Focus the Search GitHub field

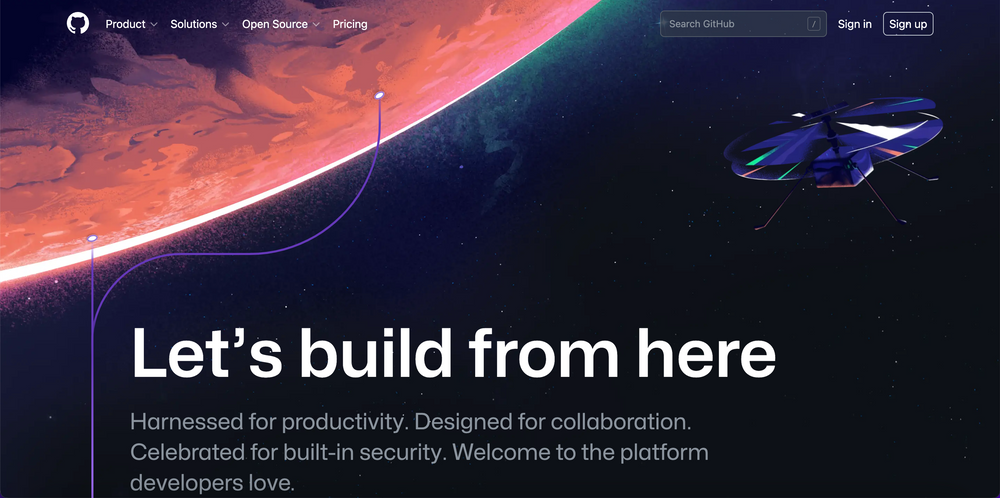[x=743, y=24]
